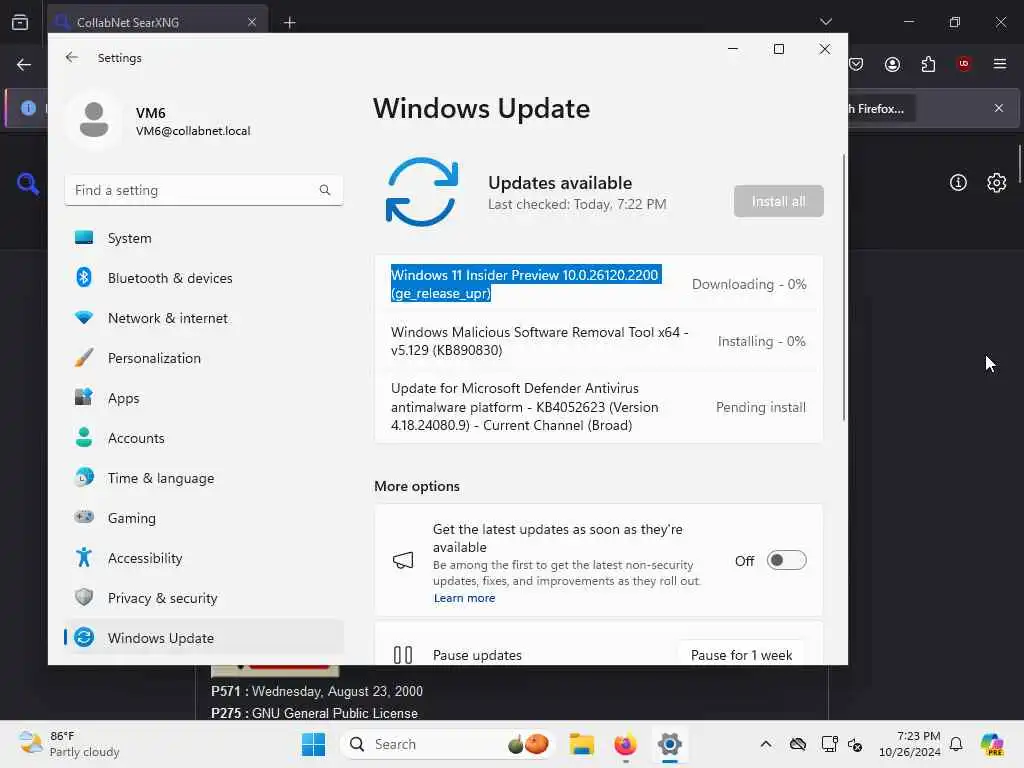Image resolution: width=1024 pixels, height=768 pixels.
Task: Click the network display tray icon
Action: [829, 744]
